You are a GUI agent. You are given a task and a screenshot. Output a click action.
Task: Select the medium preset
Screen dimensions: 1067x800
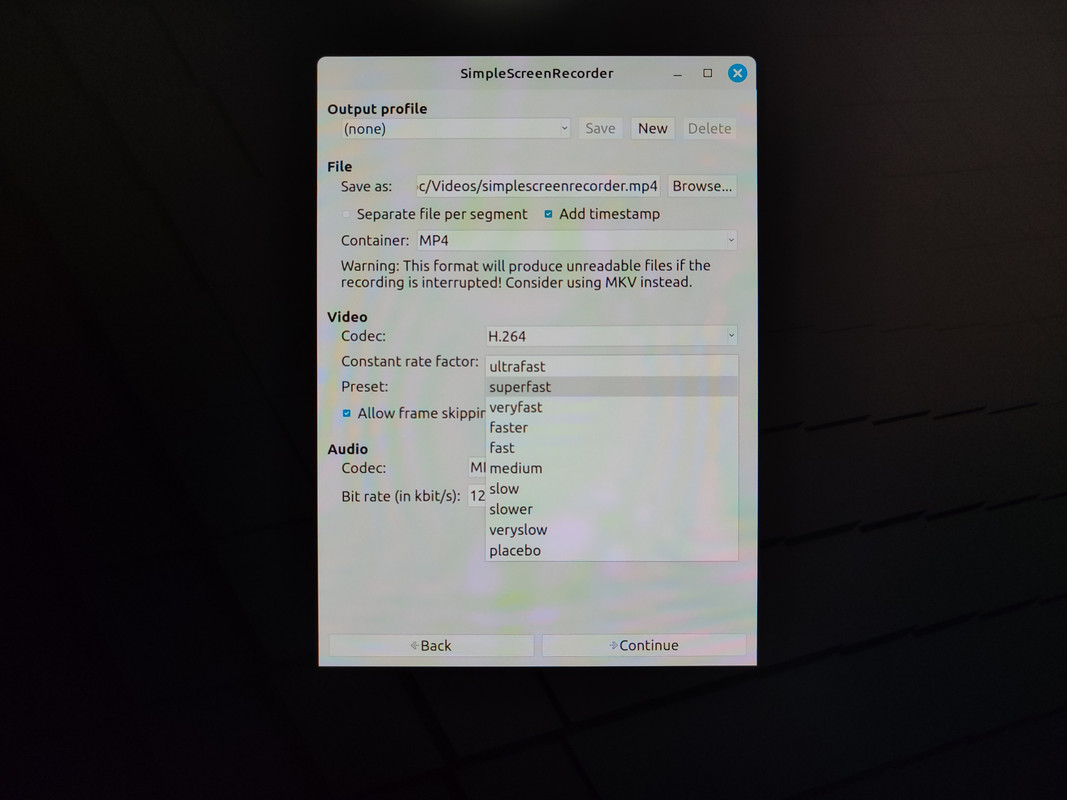[611, 468]
